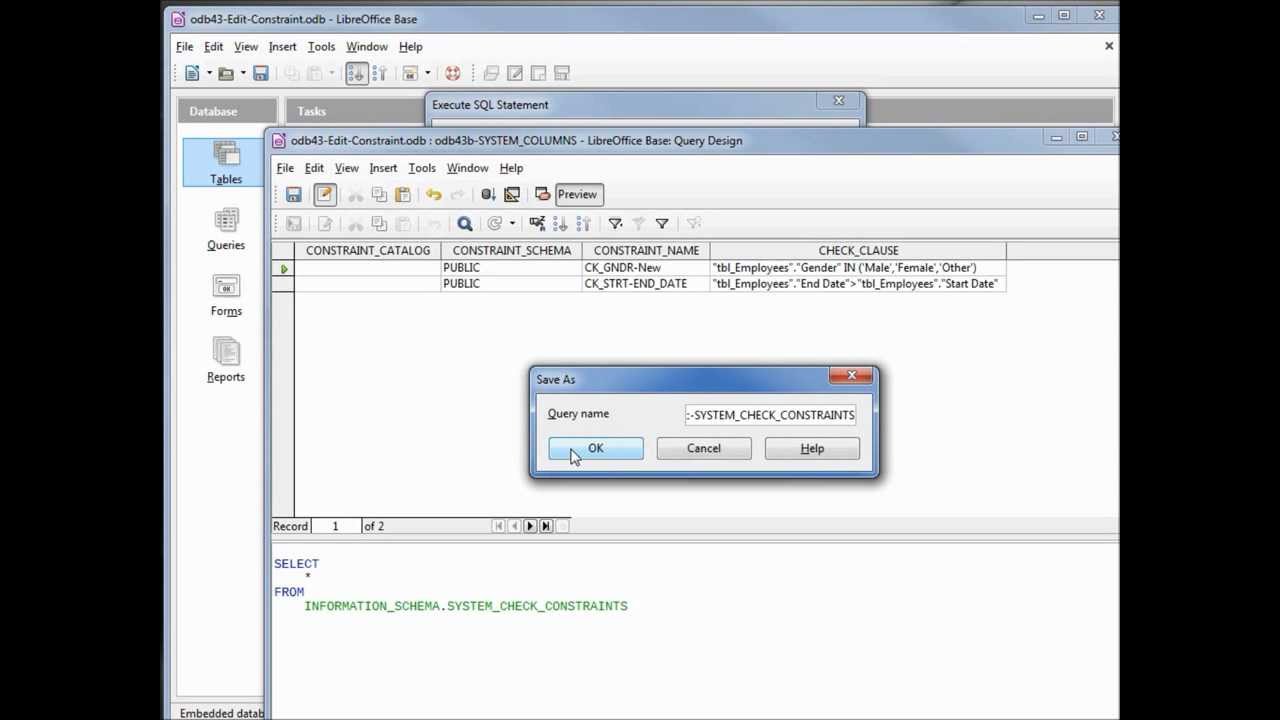Select Queries in the Database sidebar

[x=225, y=229]
